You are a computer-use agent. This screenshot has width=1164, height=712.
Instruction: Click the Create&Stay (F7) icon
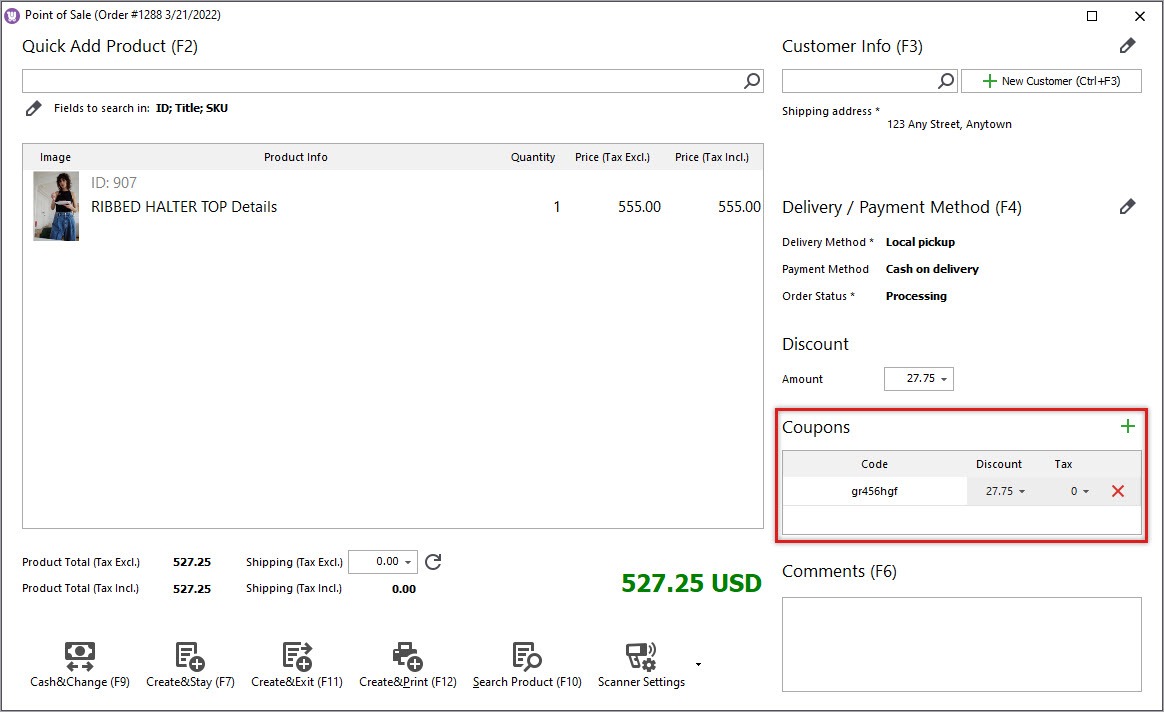[190, 656]
